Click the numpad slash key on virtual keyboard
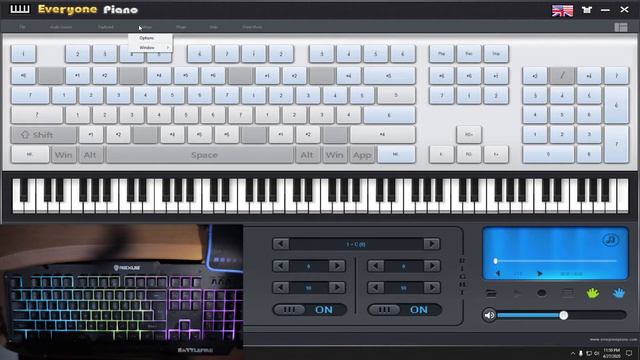640x360 pixels. pyautogui.click(x=562, y=76)
